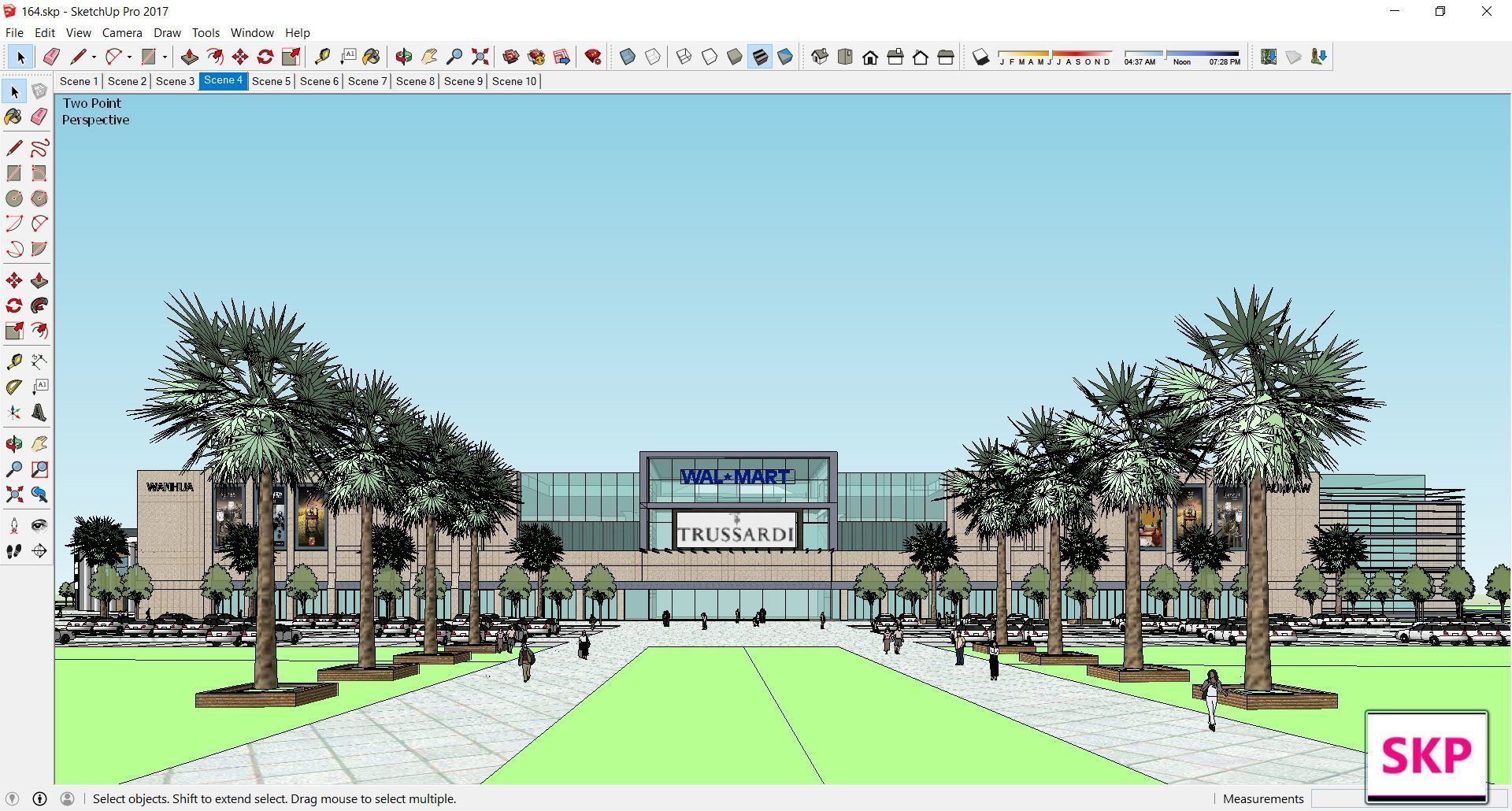This screenshot has width=1512, height=811.
Task: Select the Zoom Extents tool in top toolbar
Action: click(x=480, y=57)
